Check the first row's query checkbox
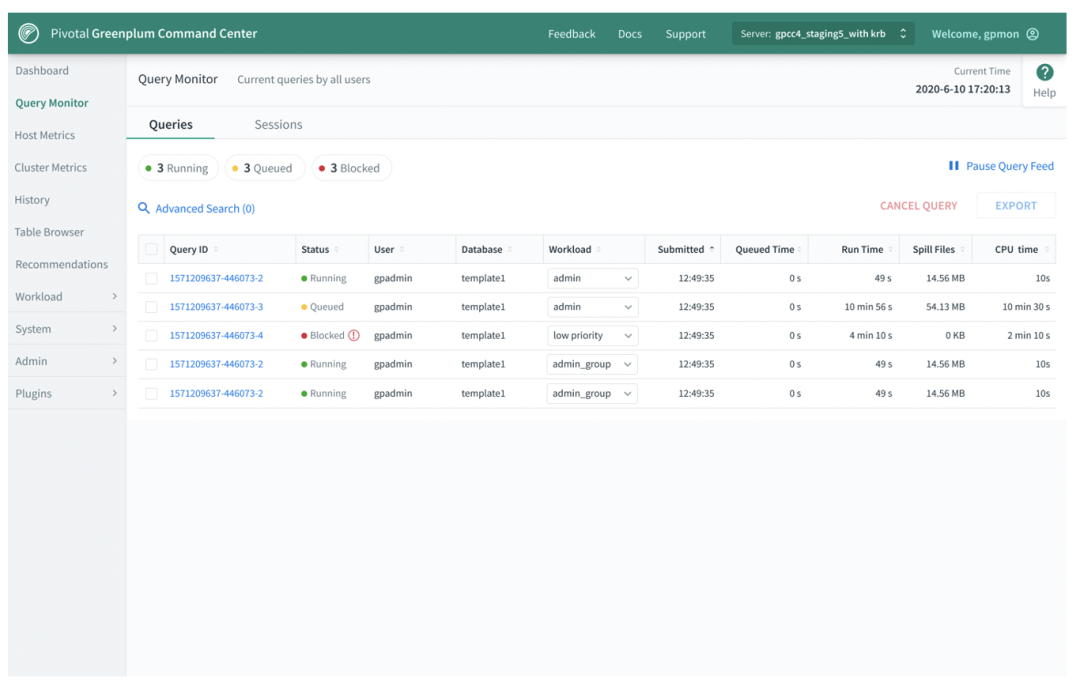Viewport: 1080px width, 697px height. click(152, 278)
